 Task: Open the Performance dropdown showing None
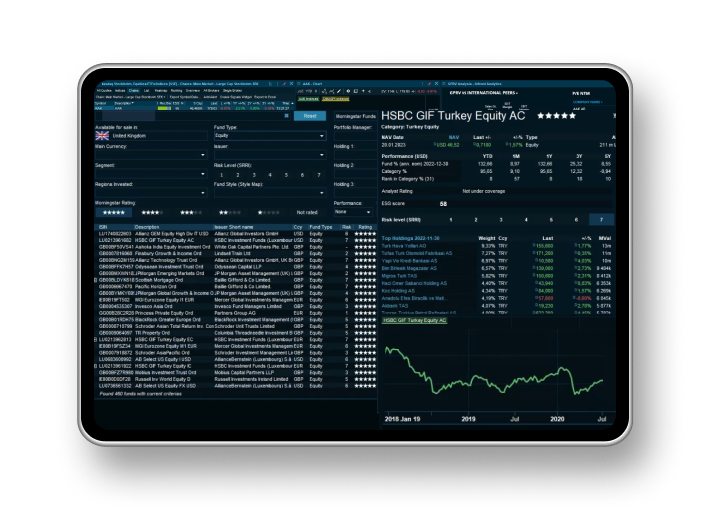click(x=352, y=212)
